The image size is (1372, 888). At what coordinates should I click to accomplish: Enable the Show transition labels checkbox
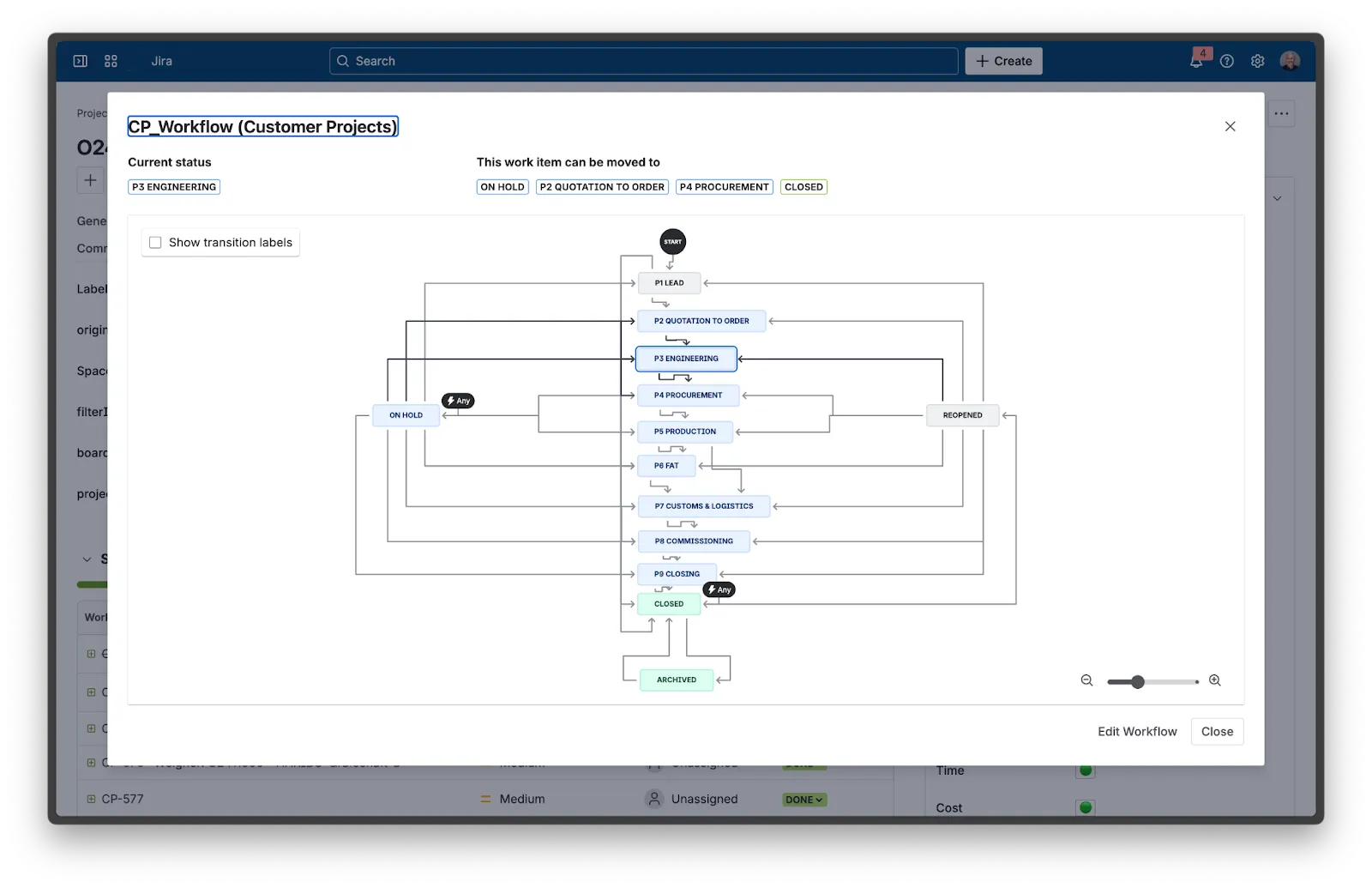pos(154,243)
